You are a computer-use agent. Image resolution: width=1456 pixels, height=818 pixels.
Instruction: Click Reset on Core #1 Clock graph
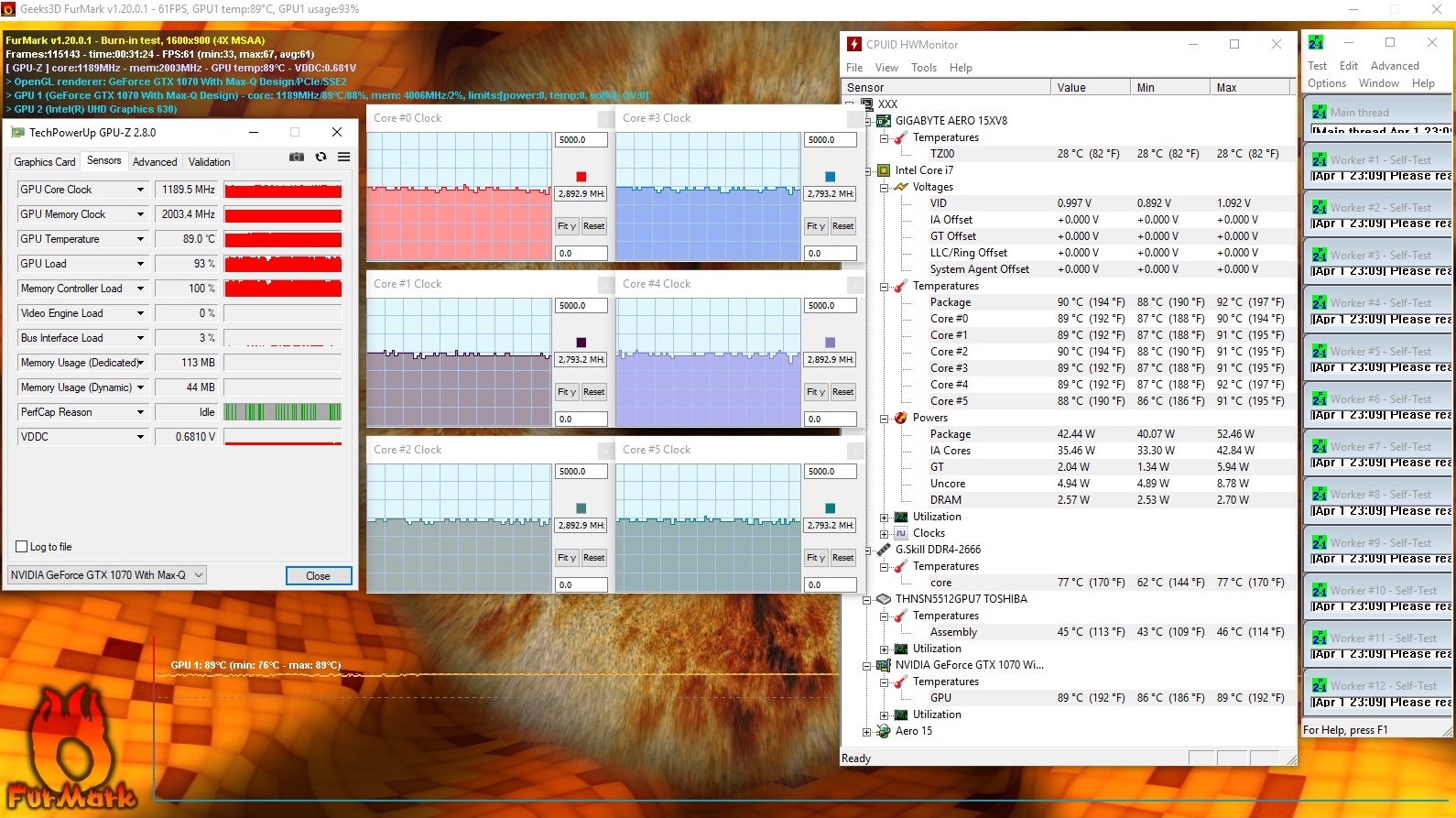point(594,392)
